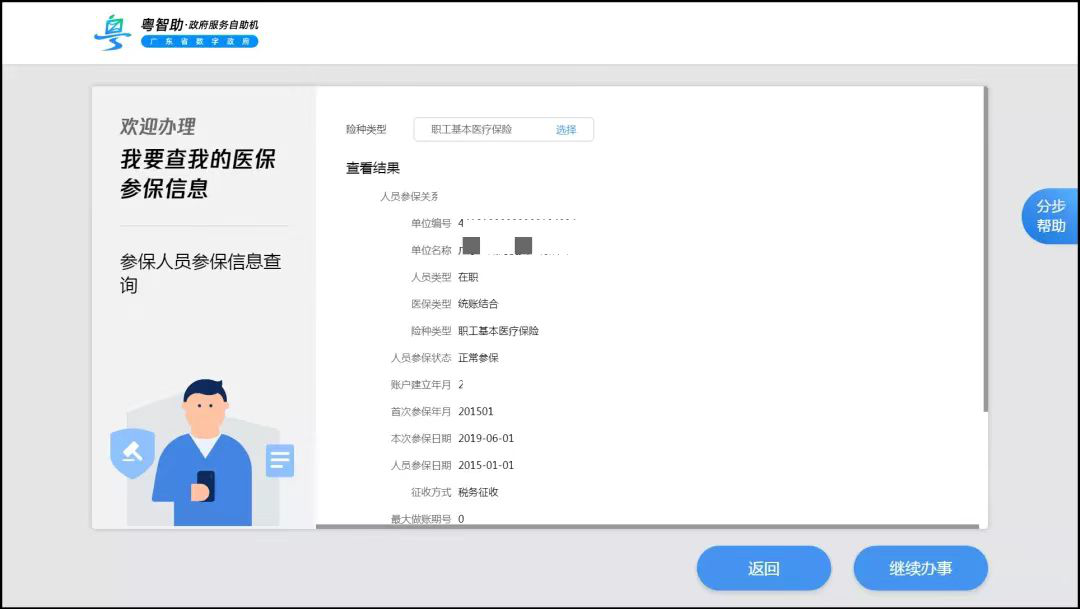
Task: Click the vertical scrollbar of results panel
Action: (x=985, y=249)
